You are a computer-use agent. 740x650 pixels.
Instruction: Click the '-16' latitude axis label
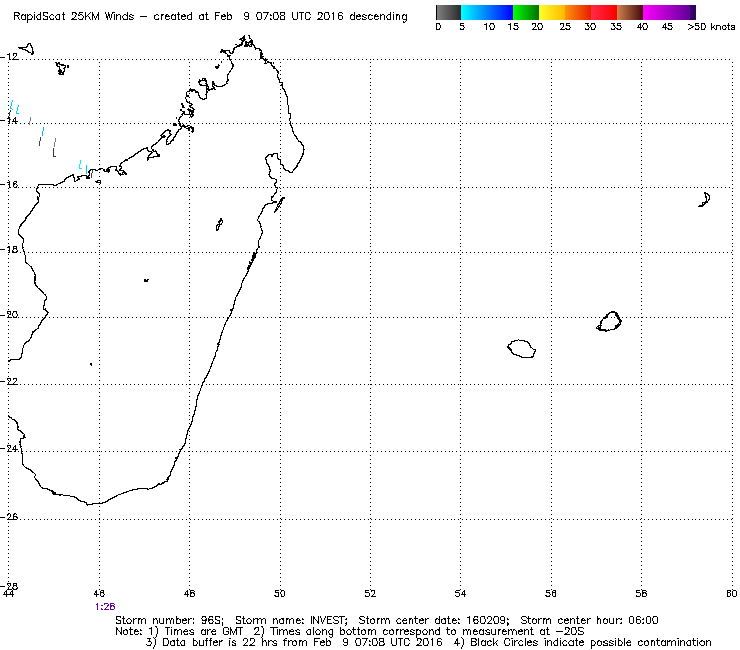click(x=9, y=185)
